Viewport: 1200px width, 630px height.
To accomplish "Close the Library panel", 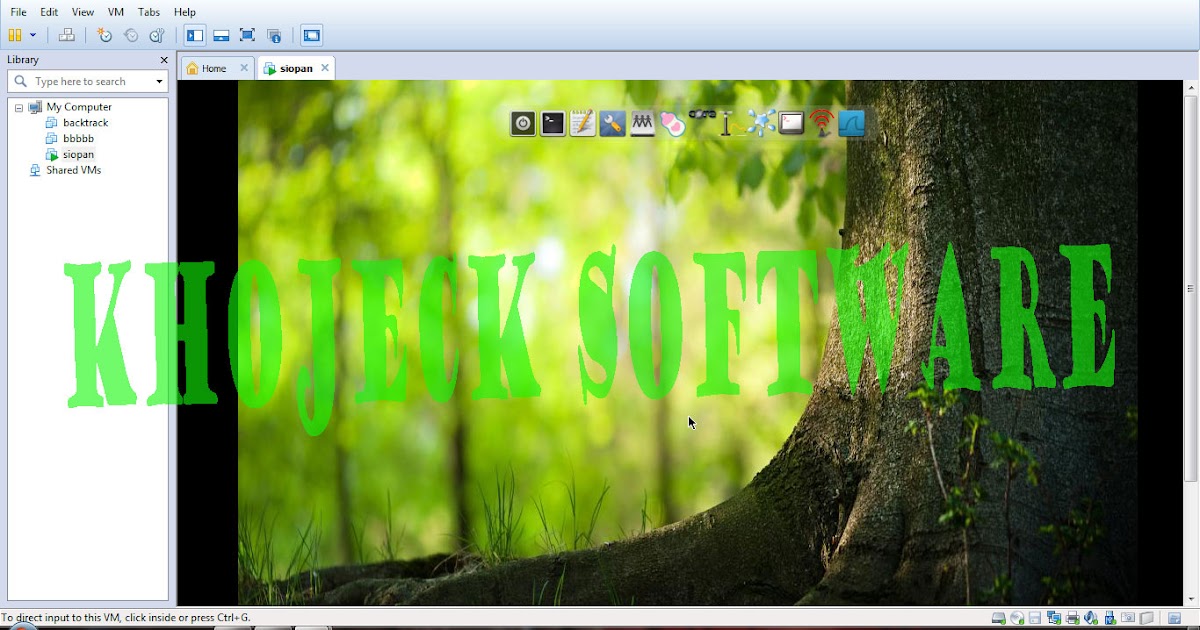I will tap(164, 60).
